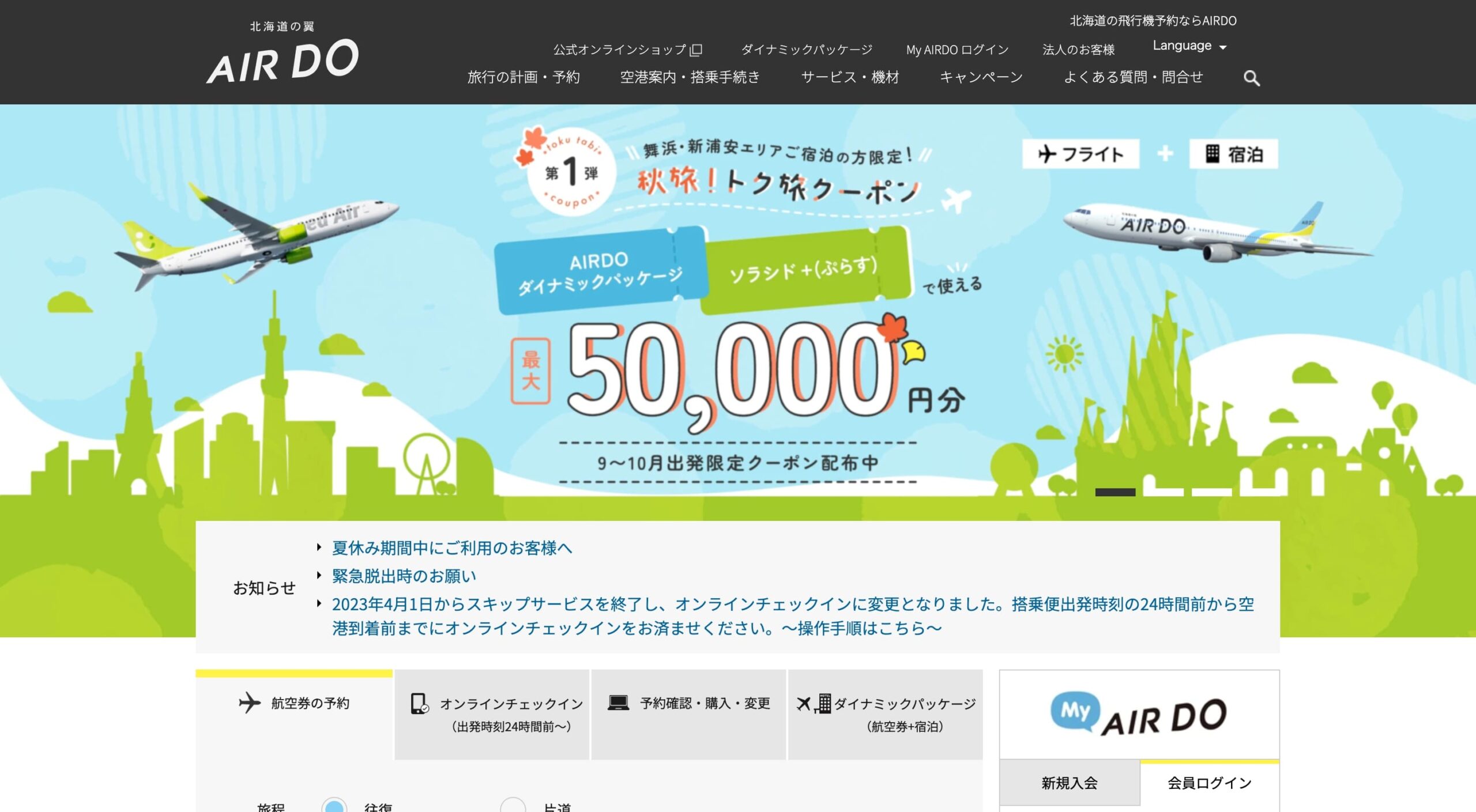Click the third carousel slide indicator

tap(1211, 492)
